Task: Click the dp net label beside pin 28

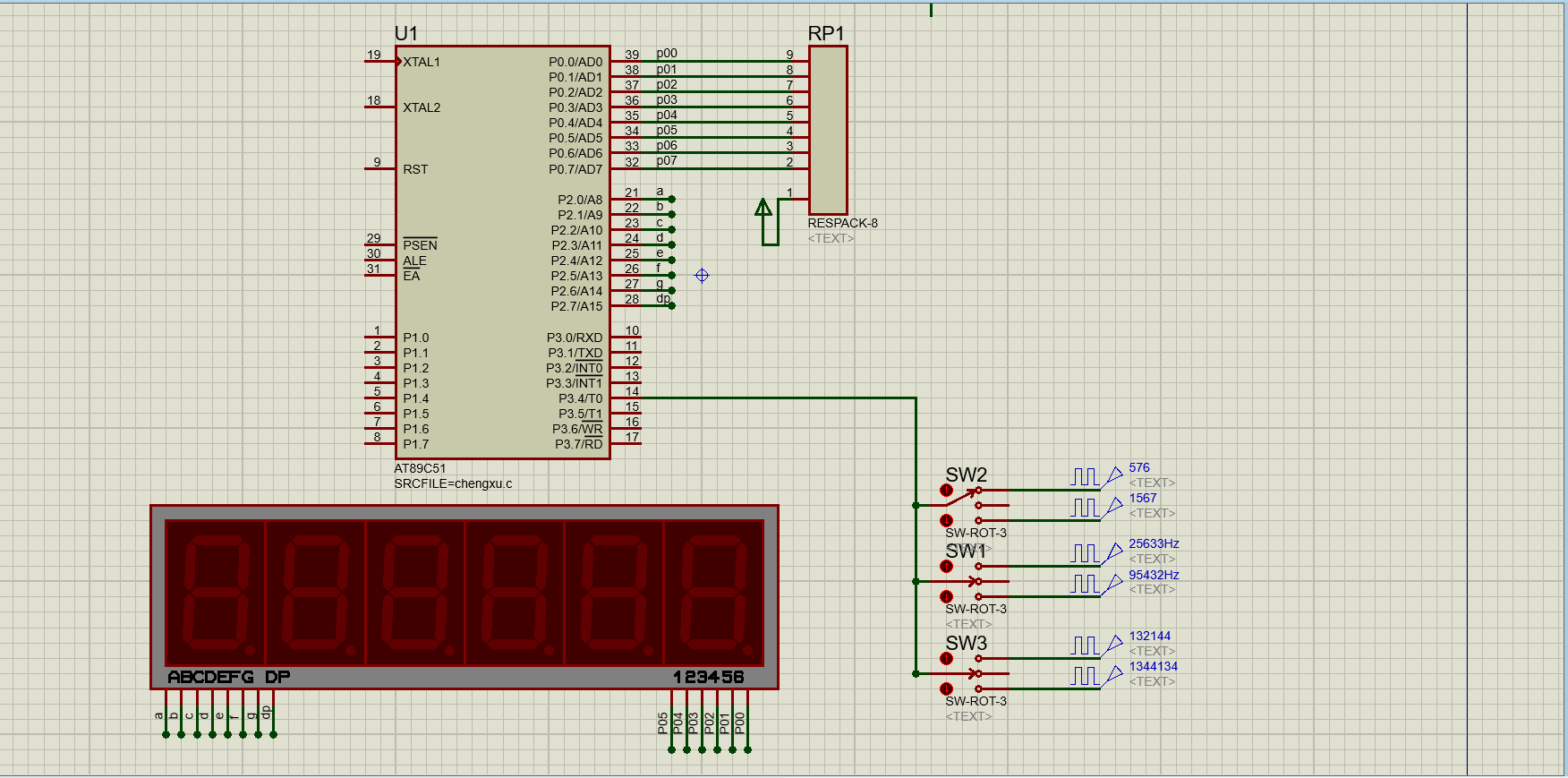Action: [x=663, y=298]
